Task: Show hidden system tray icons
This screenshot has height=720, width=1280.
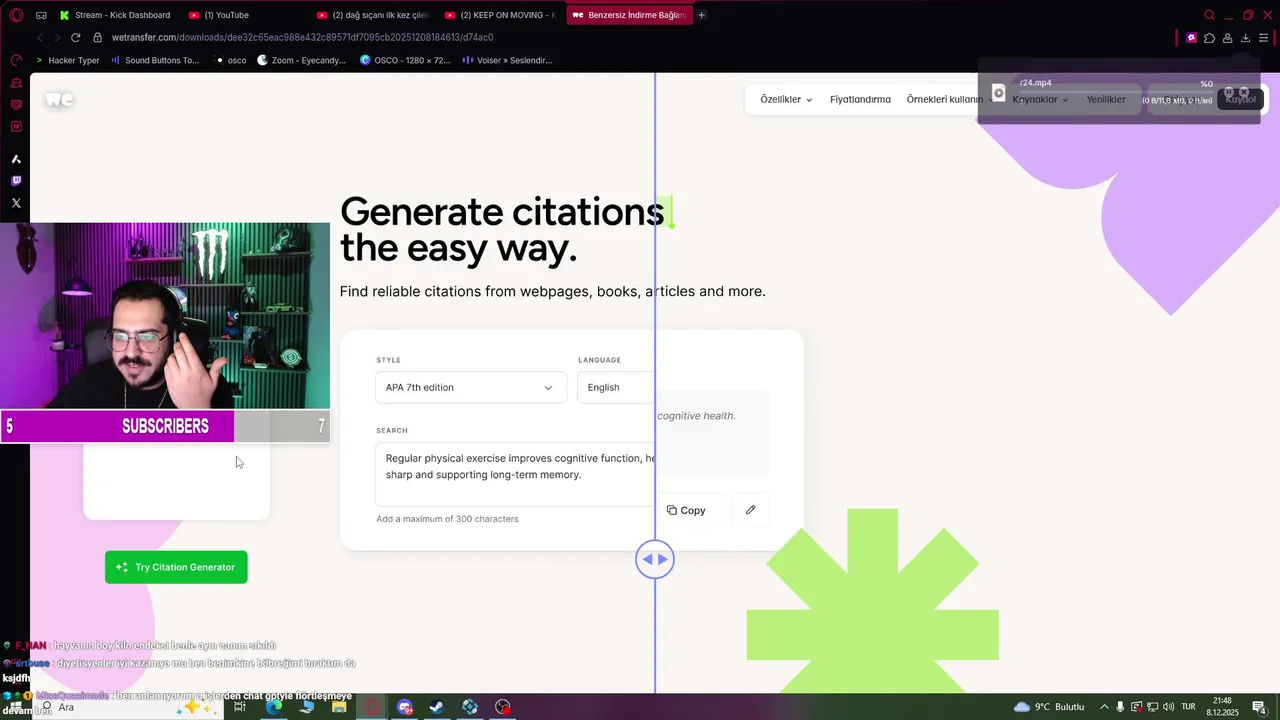Action: pos(1104,707)
